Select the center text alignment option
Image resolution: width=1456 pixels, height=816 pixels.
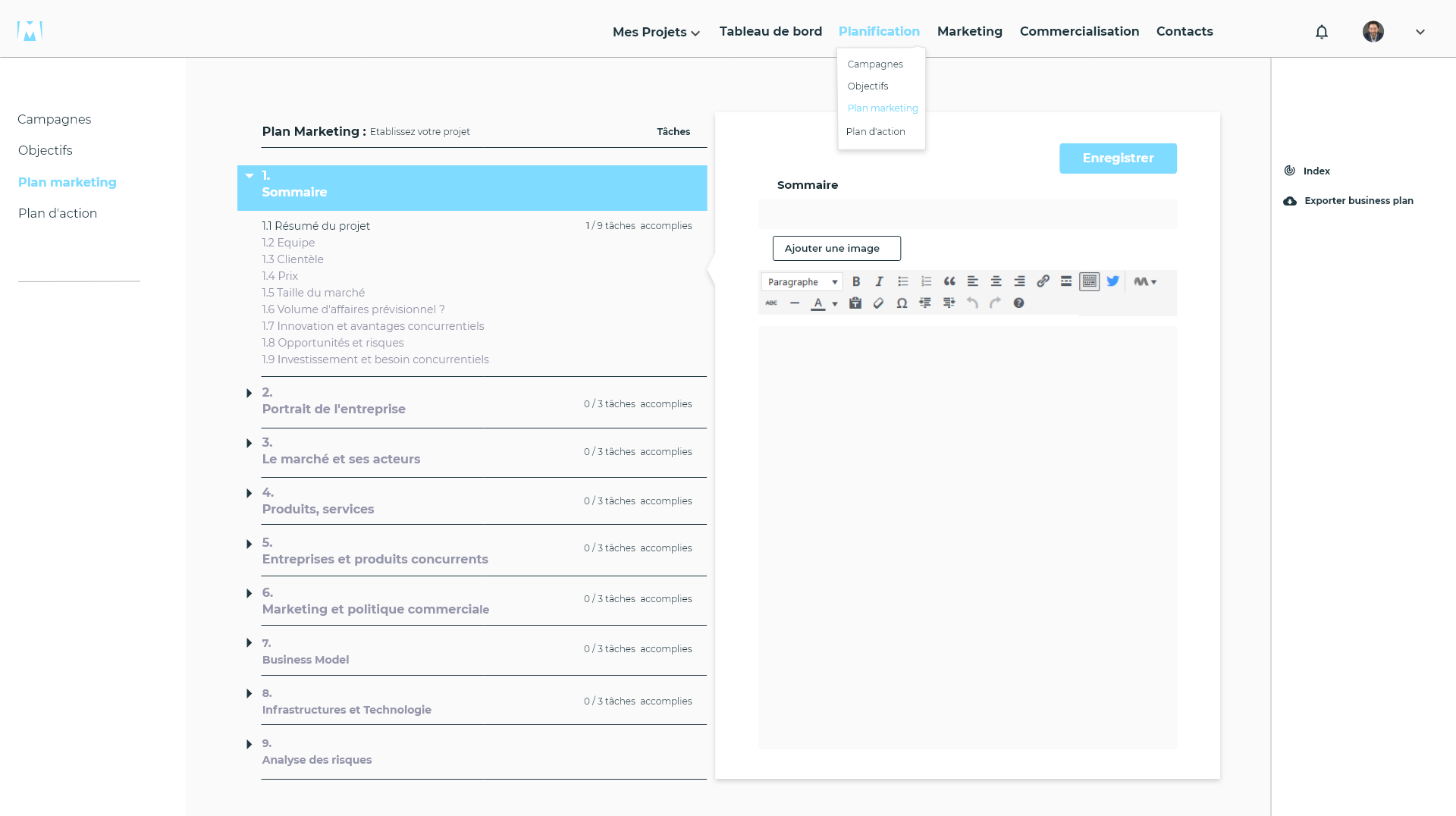click(x=996, y=281)
